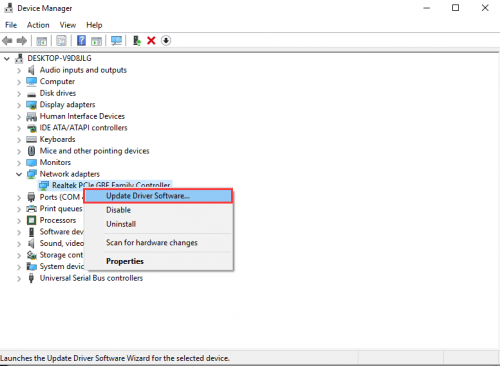The height and width of the screenshot is (366, 500).
Task: Open the Help menu
Action: [x=94, y=25]
